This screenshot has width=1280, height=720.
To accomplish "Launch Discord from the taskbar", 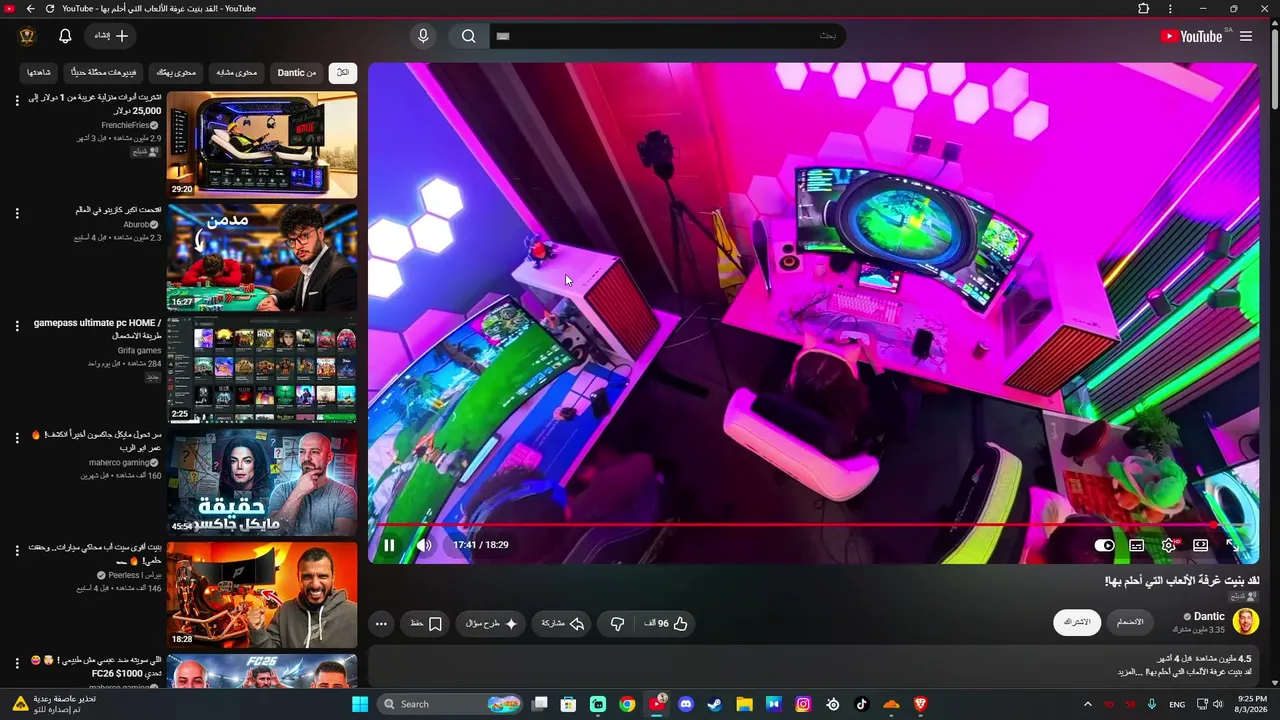I will click(686, 704).
